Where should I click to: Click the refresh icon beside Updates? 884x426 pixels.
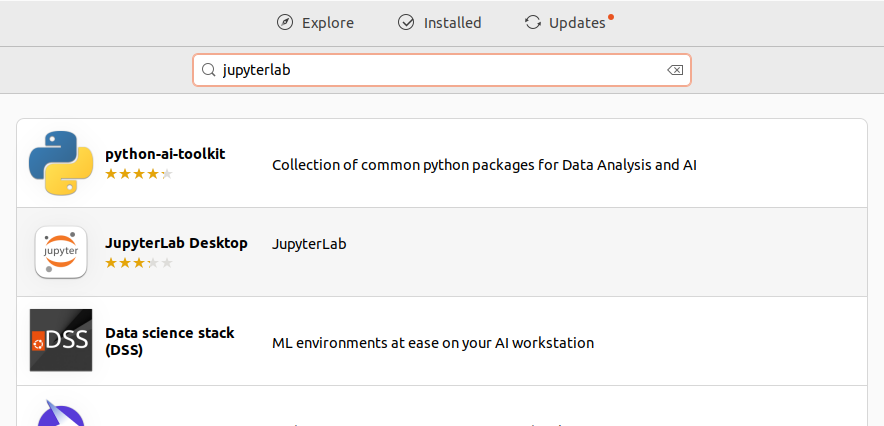[533, 23]
